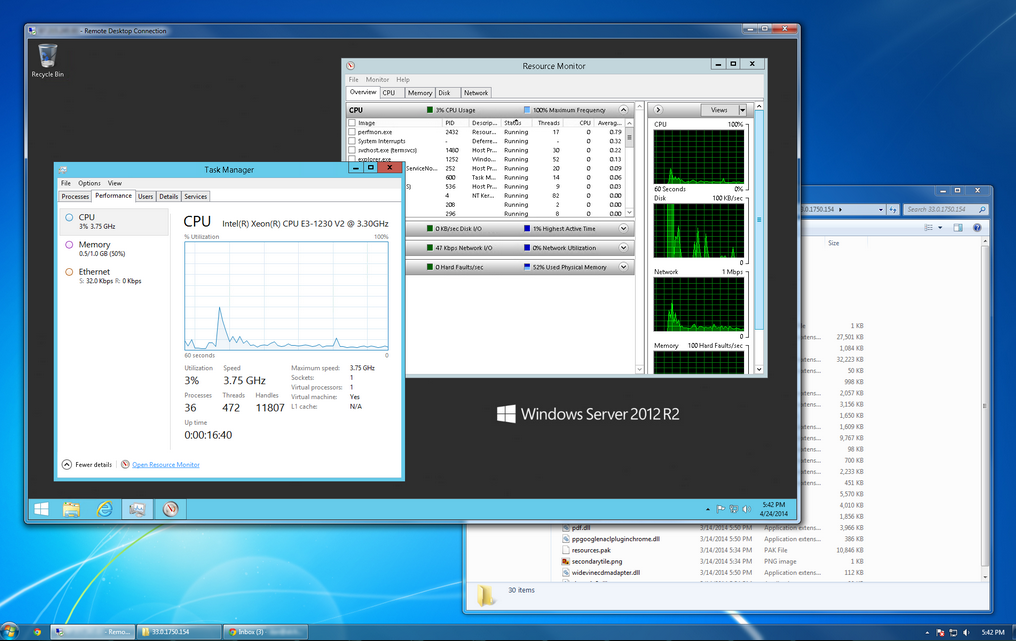
Task: Click the Open Resource Monitor gauge icon
Action: [125, 464]
